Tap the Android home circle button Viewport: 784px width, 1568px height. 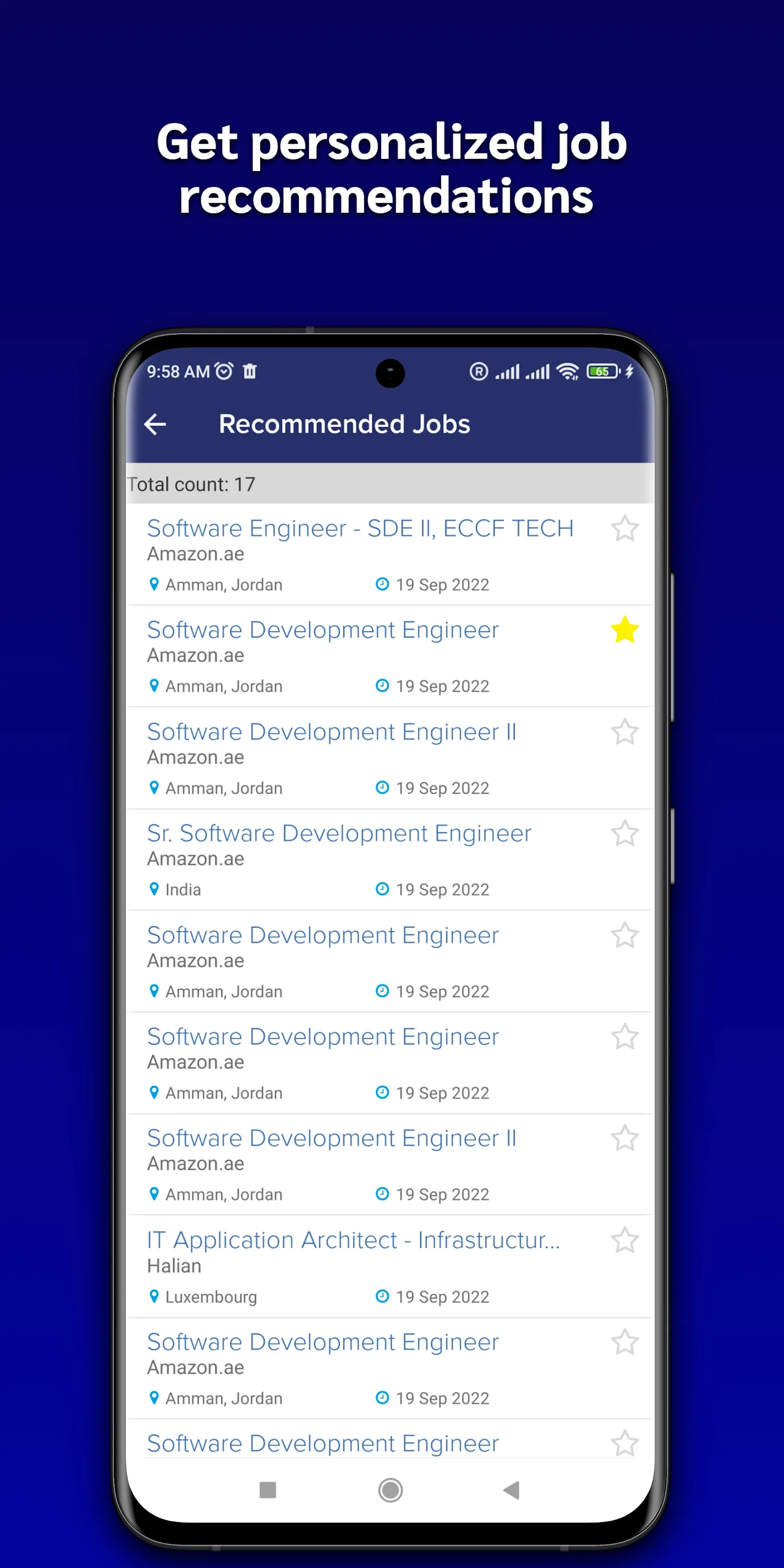pyautogui.click(x=390, y=1491)
